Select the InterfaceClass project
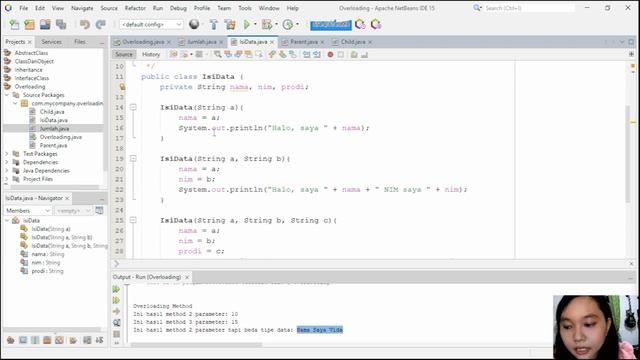This screenshot has width=640, height=360. coord(32,78)
